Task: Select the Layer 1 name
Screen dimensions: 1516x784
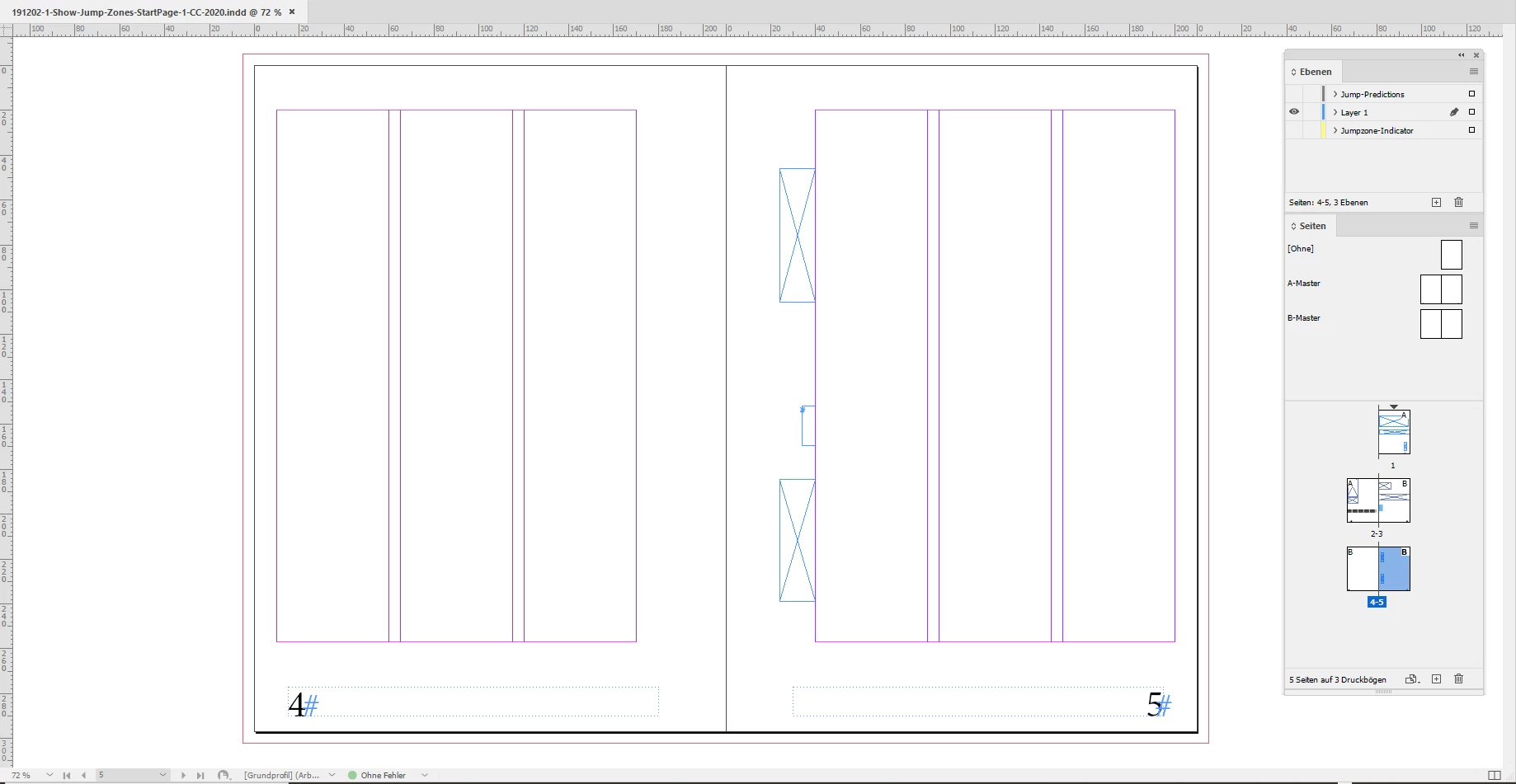Action: point(1354,112)
